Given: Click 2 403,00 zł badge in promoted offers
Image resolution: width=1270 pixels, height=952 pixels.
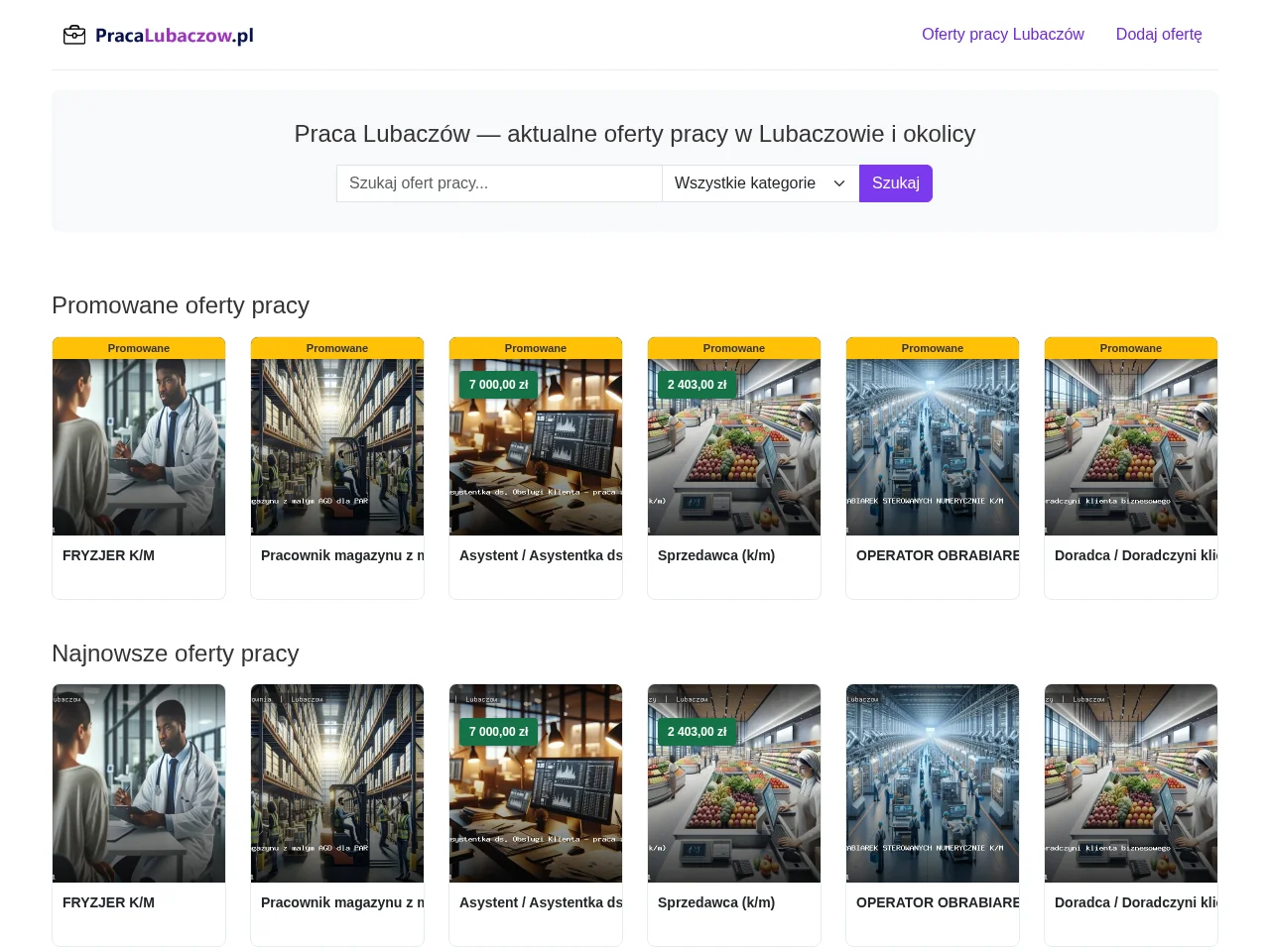Looking at the screenshot, I should [698, 385].
